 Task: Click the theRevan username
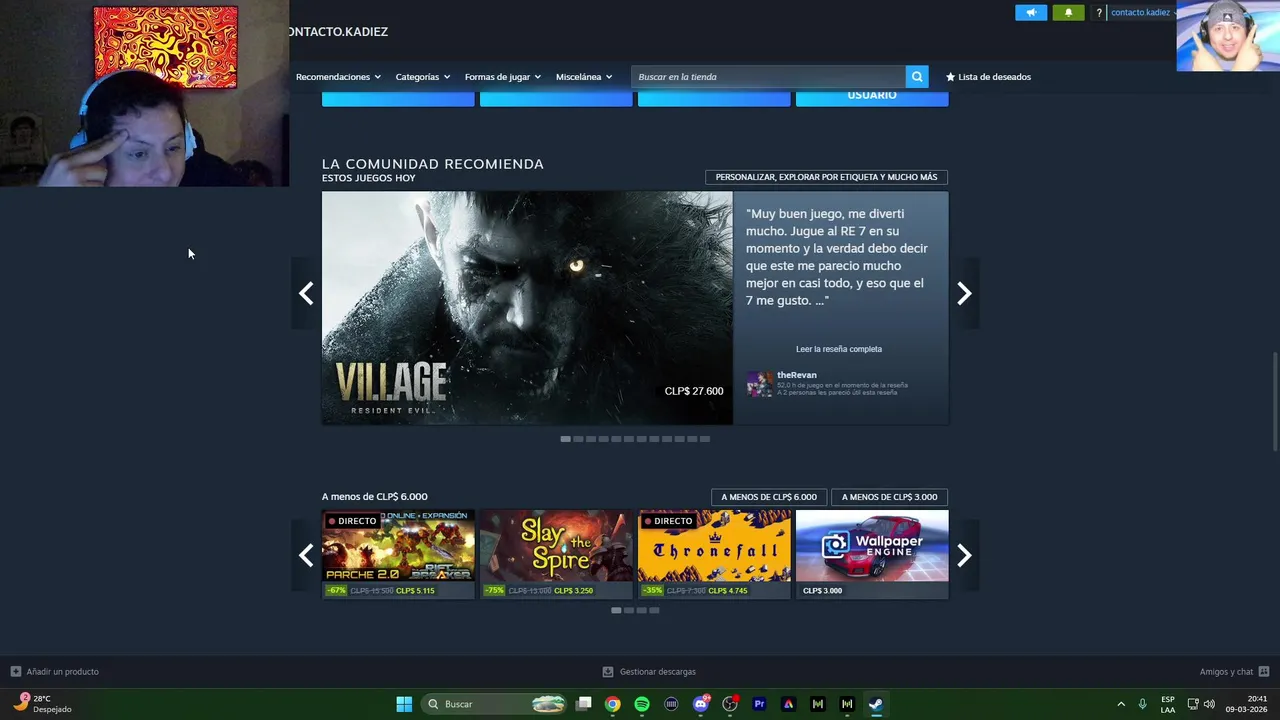(797, 375)
